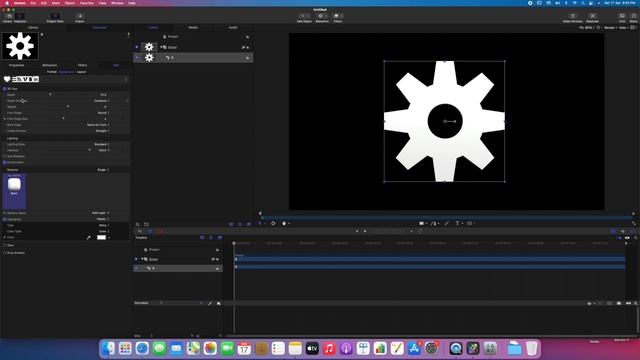Open the View pop-up menu
640x360 pixels.
[x=623, y=27]
